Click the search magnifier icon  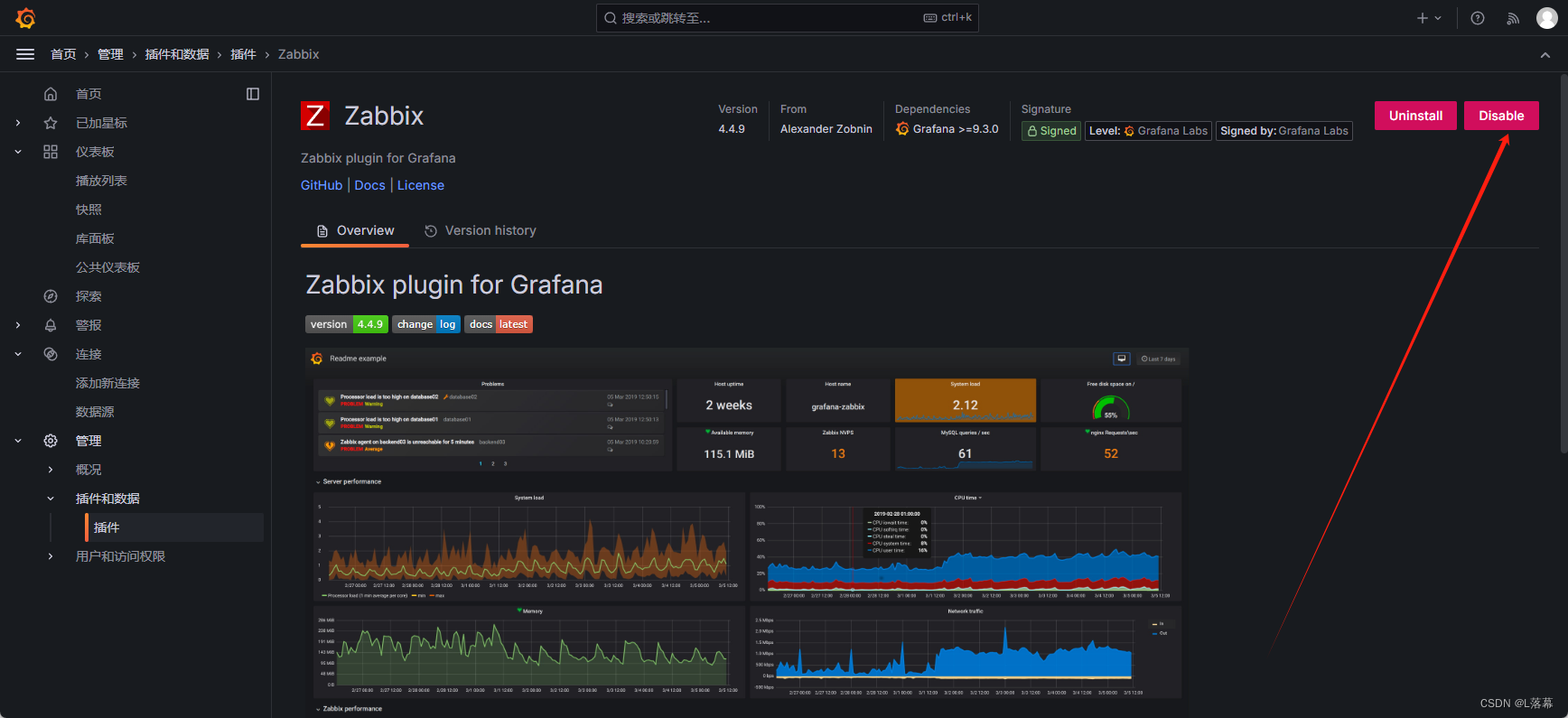click(x=611, y=18)
